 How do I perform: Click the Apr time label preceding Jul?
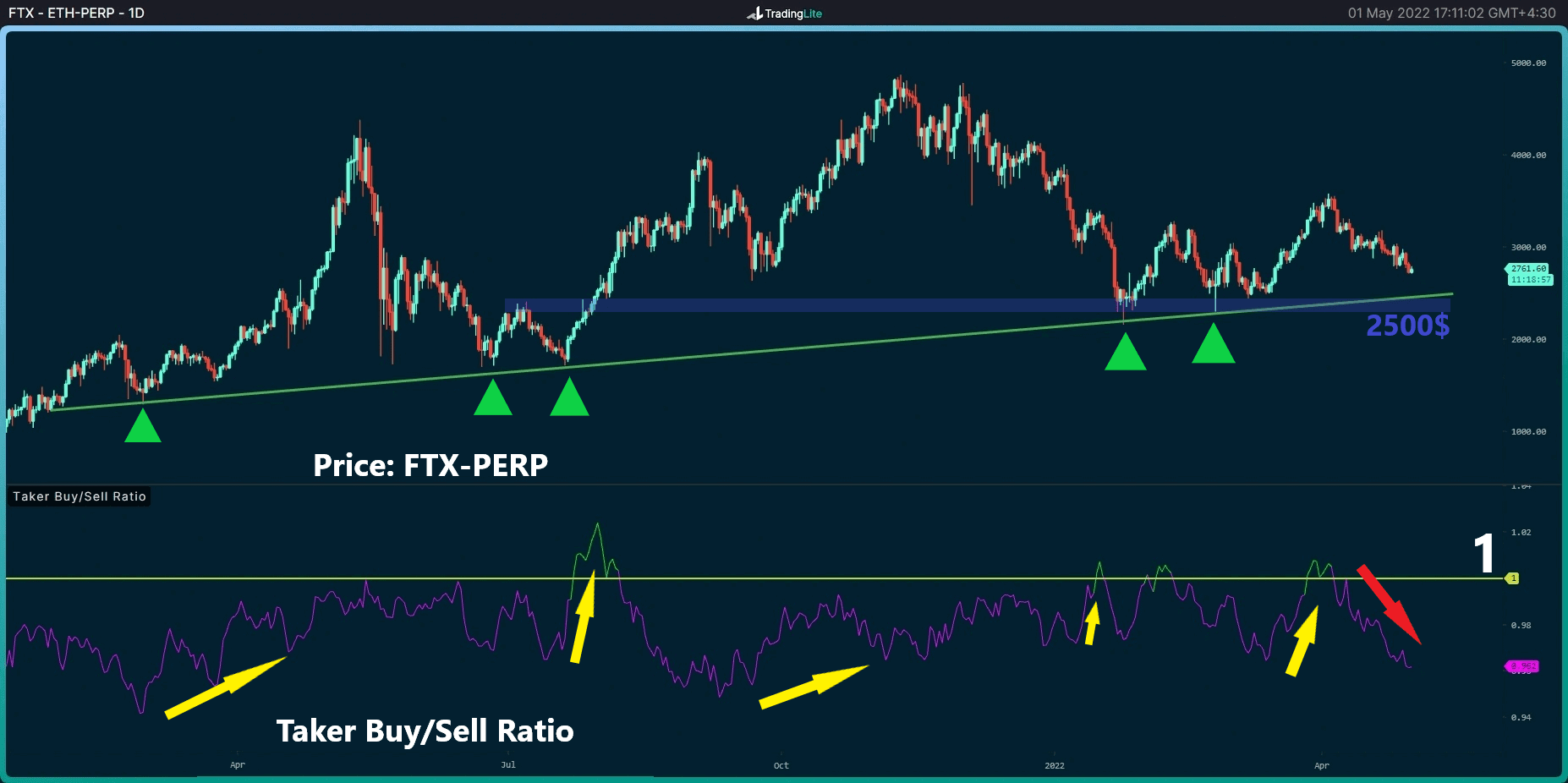click(x=238, y=765)
